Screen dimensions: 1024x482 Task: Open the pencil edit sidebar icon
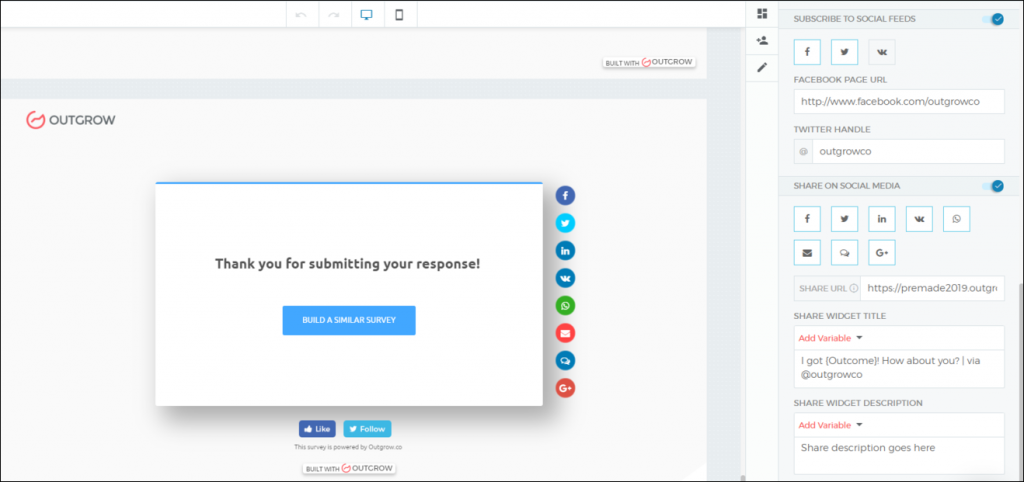tap(762, 67)
